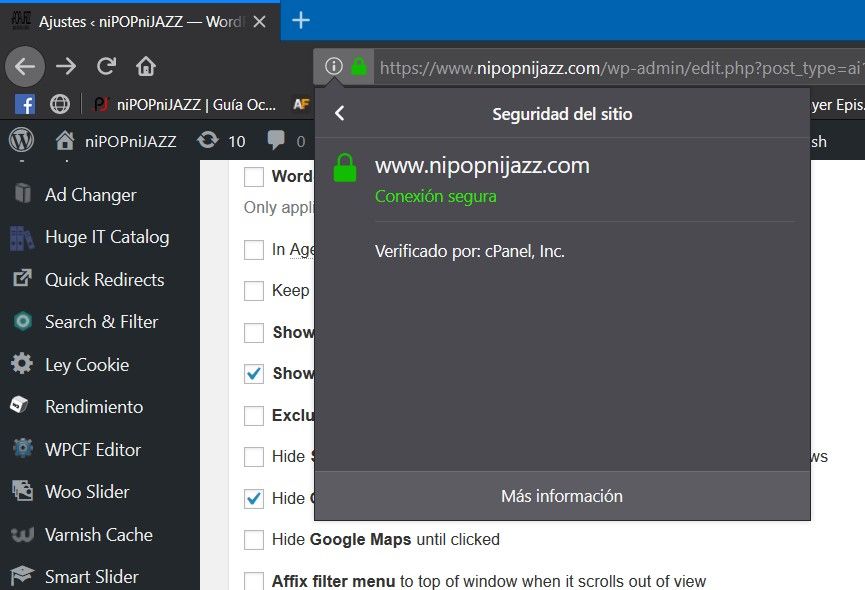Open the comments bubble icon
This screenshot has height=590, width=865.
276,140
